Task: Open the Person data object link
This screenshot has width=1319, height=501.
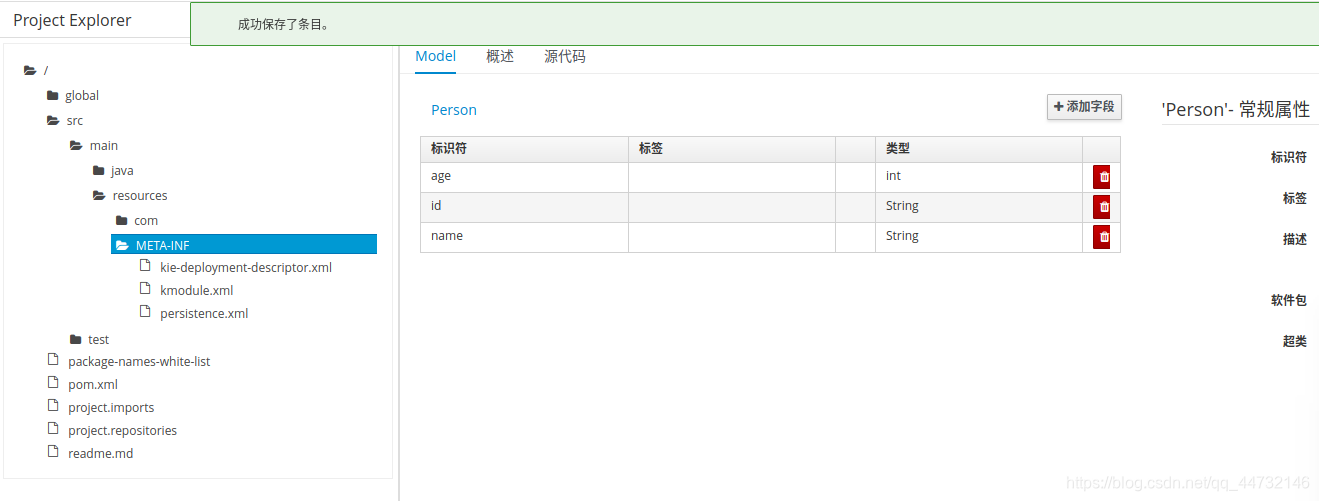Action: pos(454,110)
